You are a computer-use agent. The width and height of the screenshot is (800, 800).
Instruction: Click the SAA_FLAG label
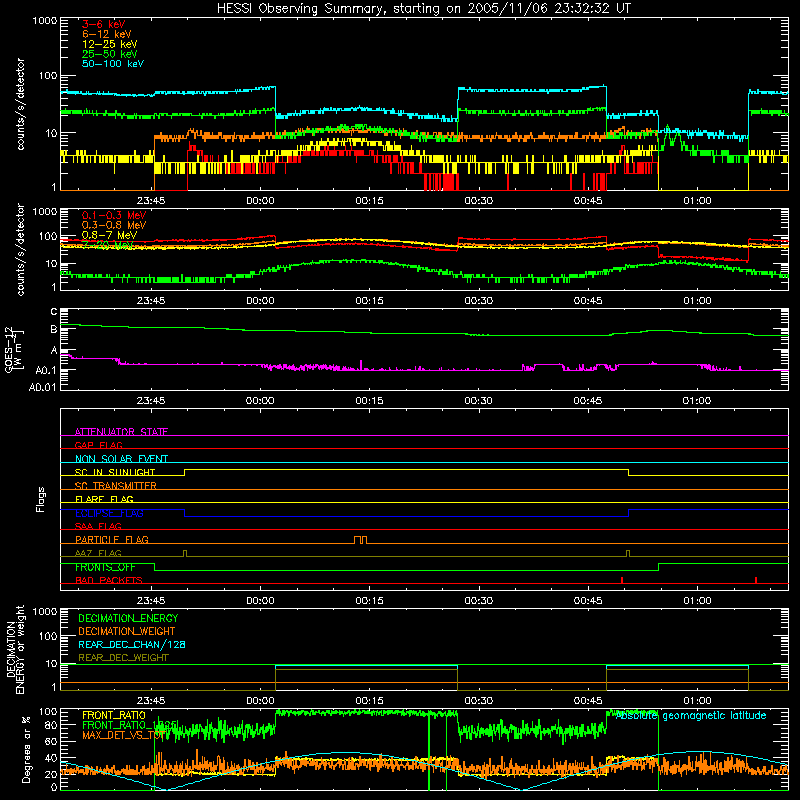click(x=98, y=526)
